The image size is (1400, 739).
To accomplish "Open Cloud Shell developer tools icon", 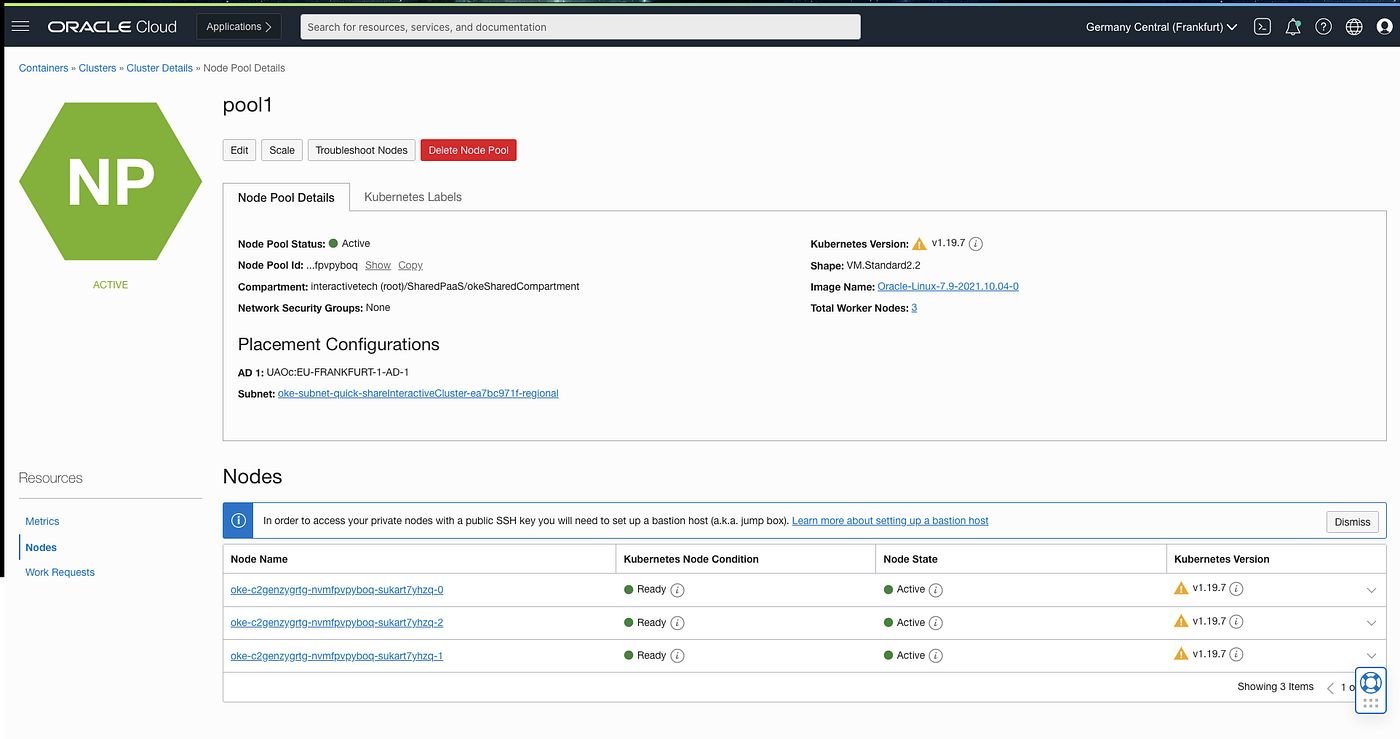I will tap(1262, 27).
